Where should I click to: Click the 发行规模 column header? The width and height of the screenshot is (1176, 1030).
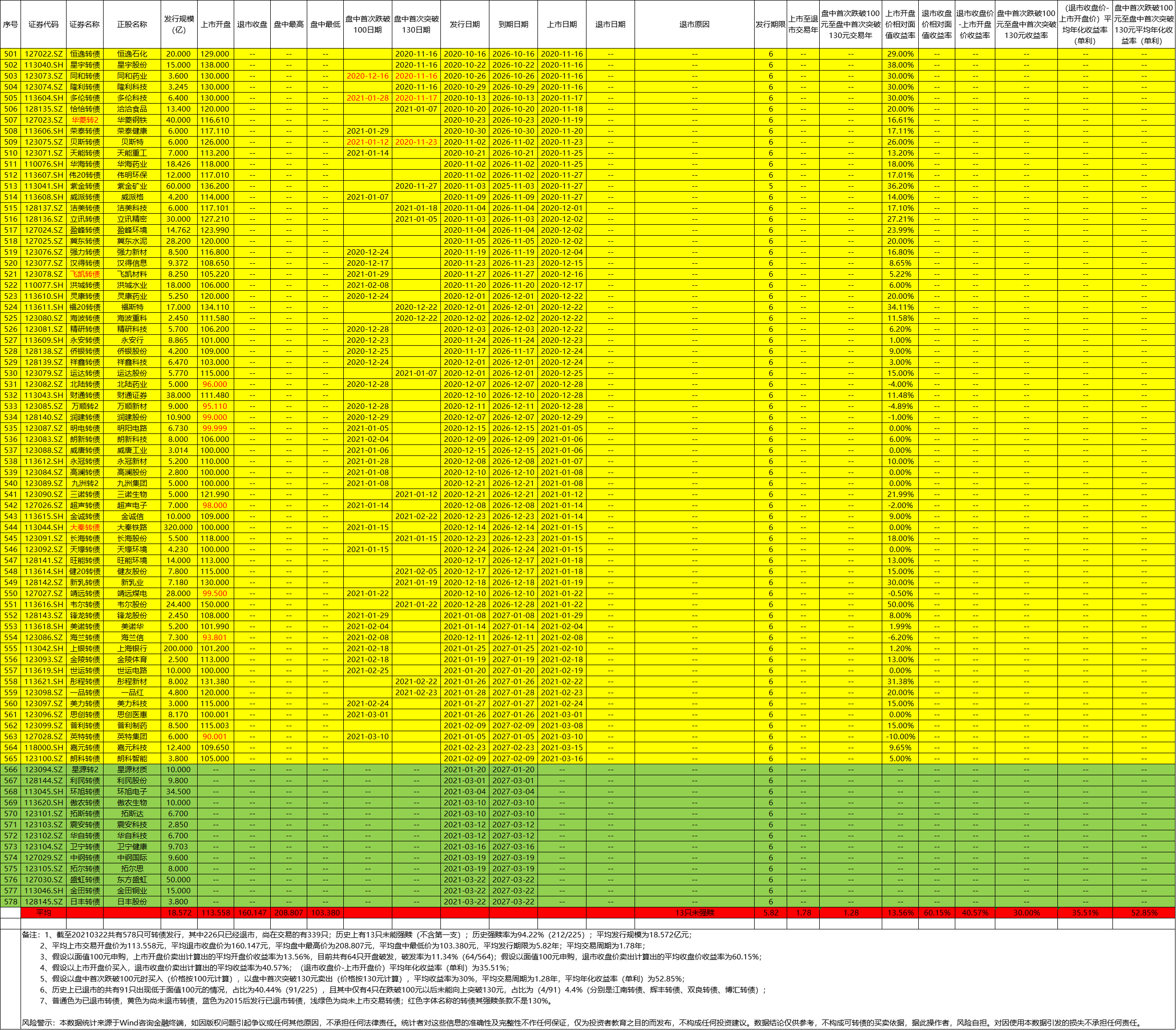pyautogui.click(x=179, y=24)
